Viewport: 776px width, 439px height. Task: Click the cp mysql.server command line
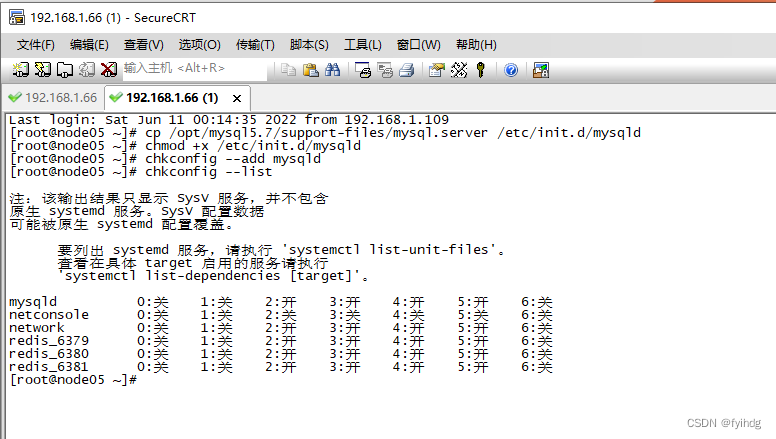[x=393, y=133]
